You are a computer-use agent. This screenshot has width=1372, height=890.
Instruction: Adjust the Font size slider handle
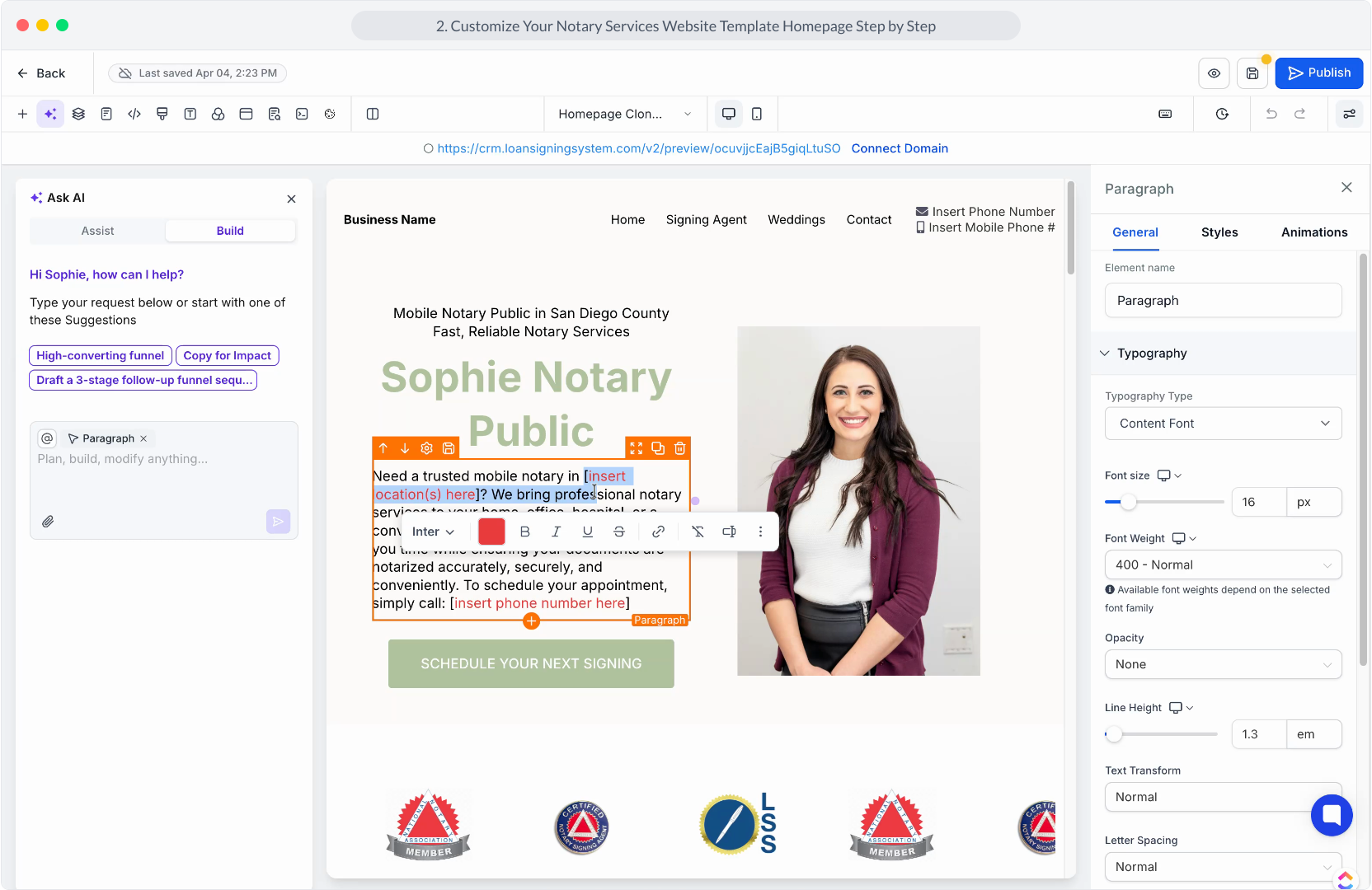point(1128,502)
